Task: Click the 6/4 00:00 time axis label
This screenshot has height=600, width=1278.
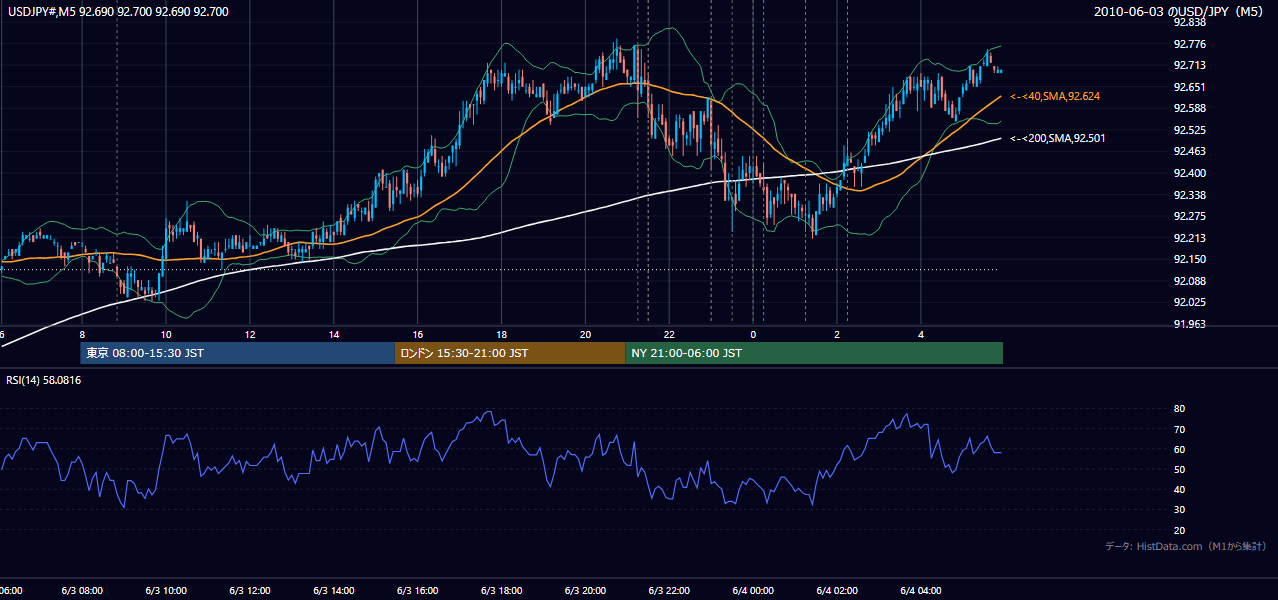Action: point(753,591)
